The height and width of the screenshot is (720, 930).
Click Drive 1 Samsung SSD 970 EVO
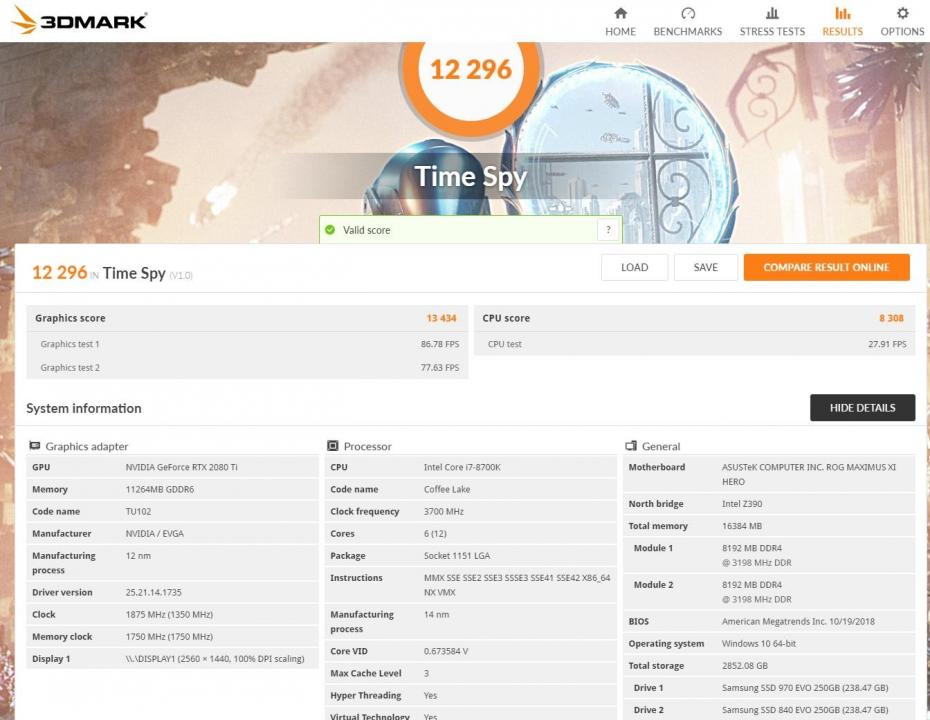805,688
